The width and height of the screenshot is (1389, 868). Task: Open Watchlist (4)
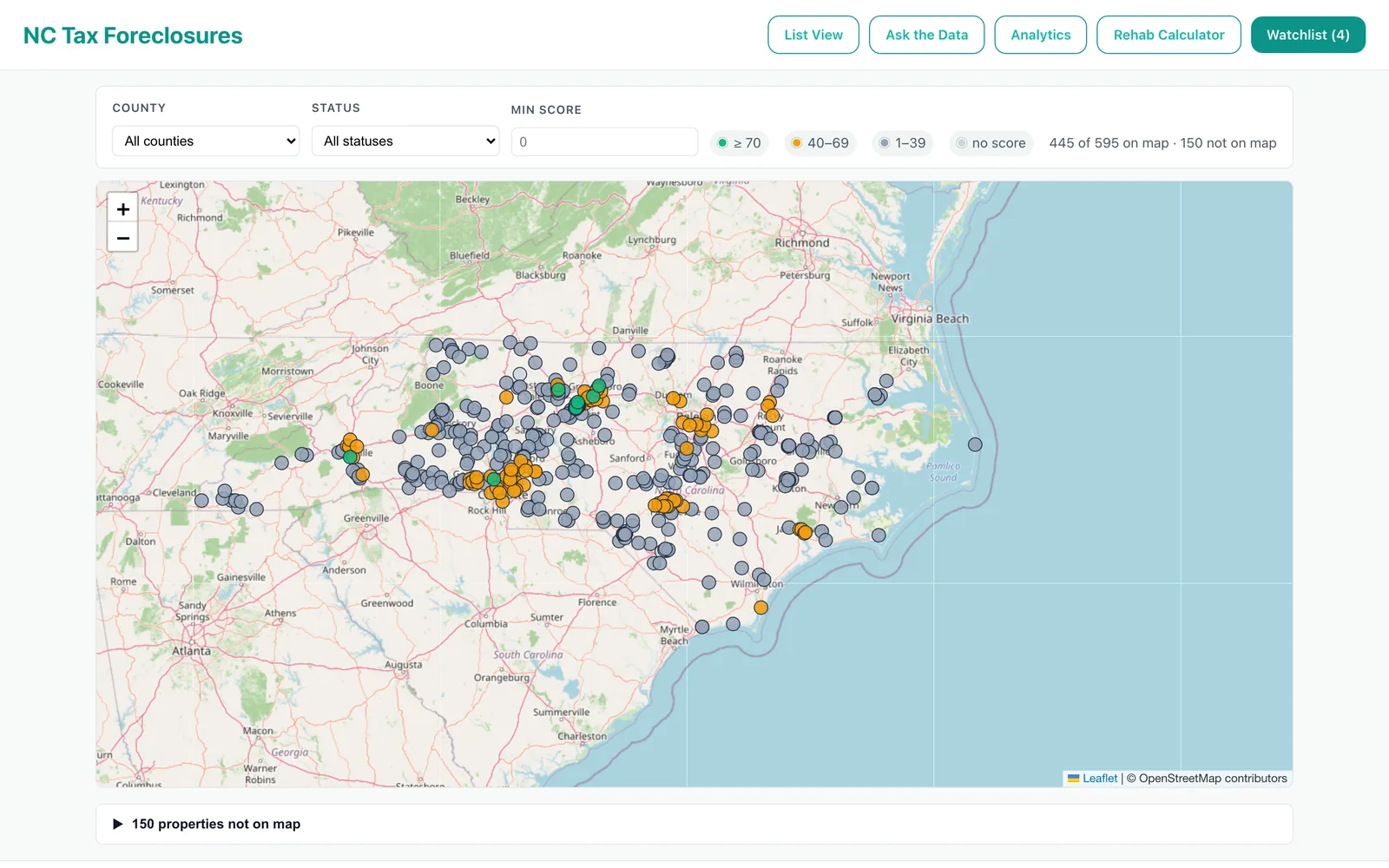pyautogui.click(x=1307, y=35)
